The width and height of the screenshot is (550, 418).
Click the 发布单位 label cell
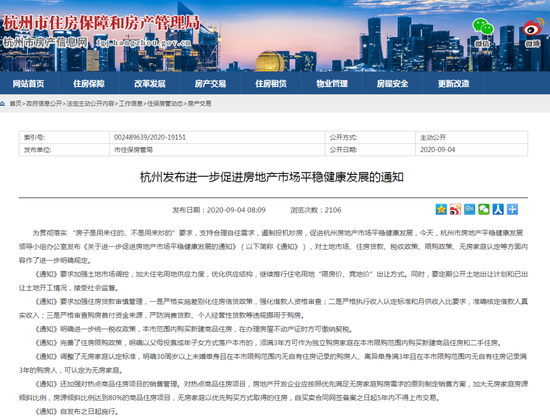click(64, 150)
